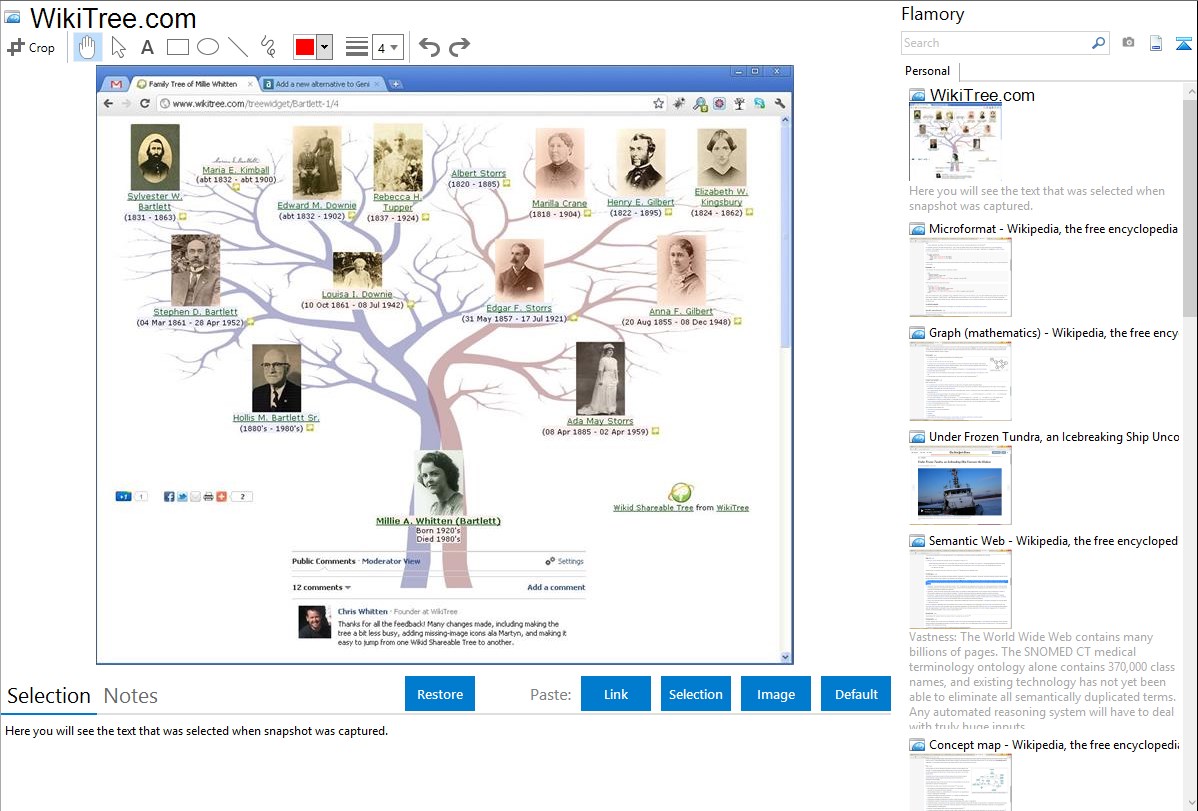Viewport: 1198px width, 811px height.
Task: Open the color picker dropdown arrow
Action: (324, 47)
